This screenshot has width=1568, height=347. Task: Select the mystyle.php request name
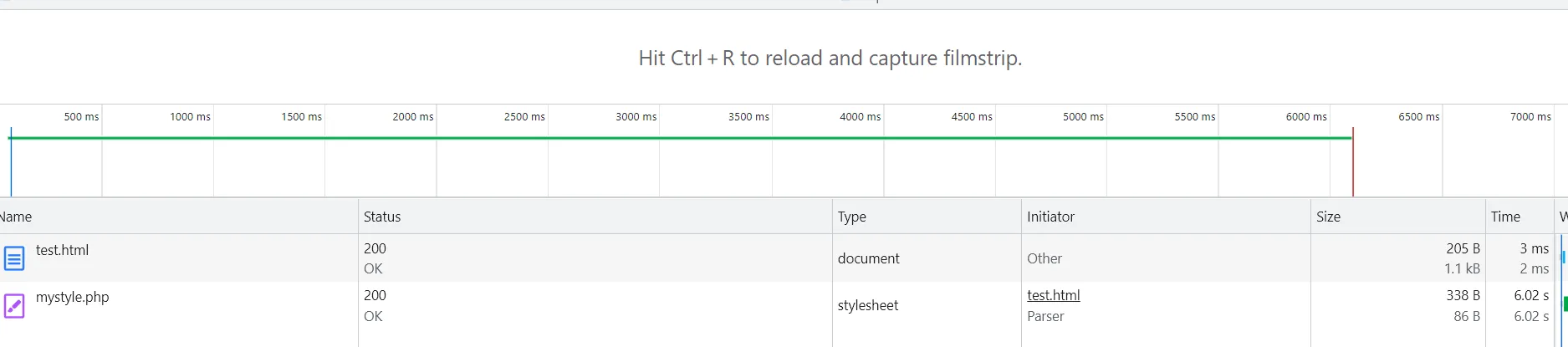72,297
